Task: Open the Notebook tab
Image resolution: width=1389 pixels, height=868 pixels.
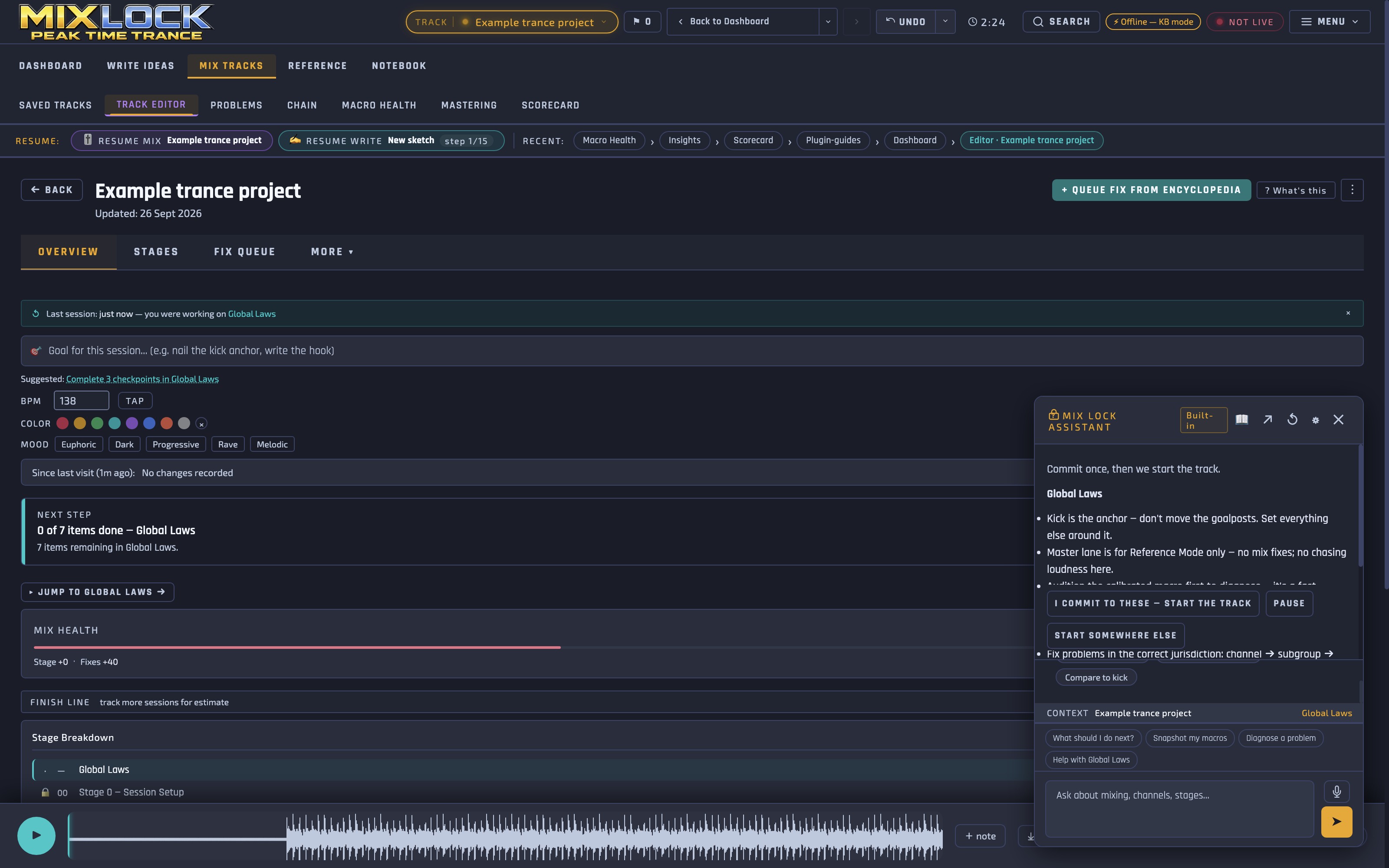Action: 399,66
